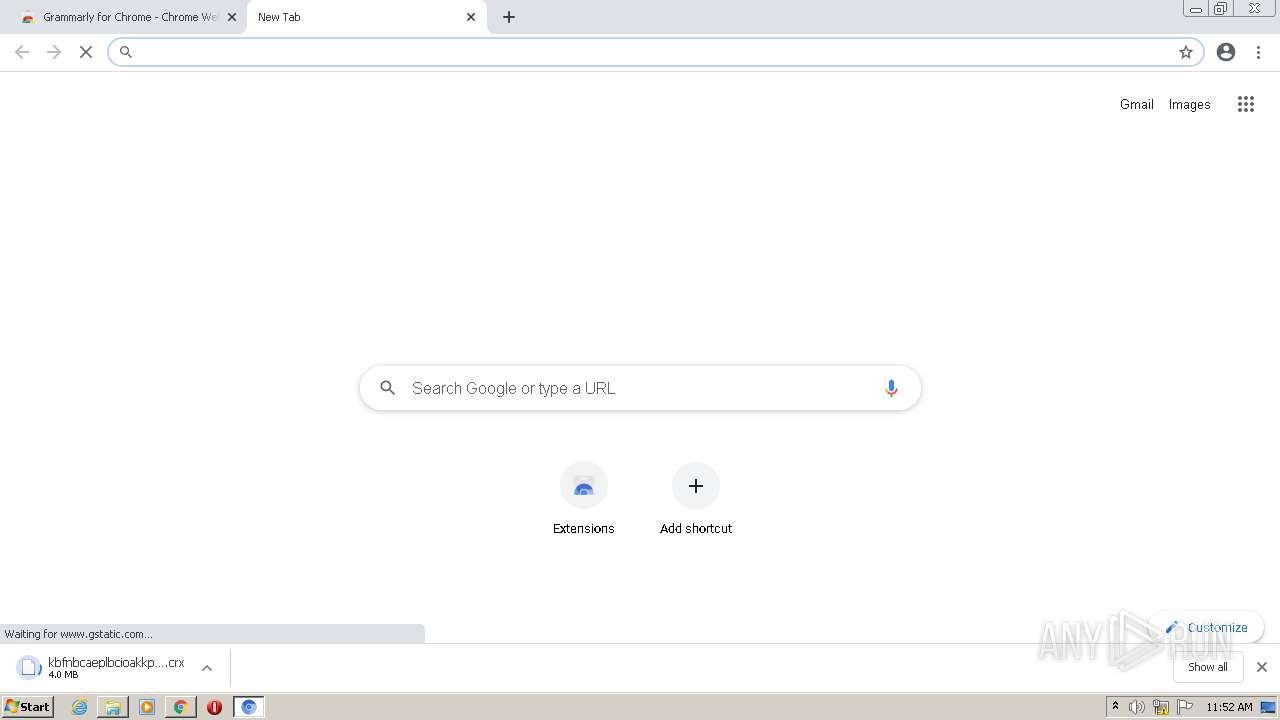1280x720 pixels.
Task: Select the active Chrome window taskbar button
Action: click(249, 707)
